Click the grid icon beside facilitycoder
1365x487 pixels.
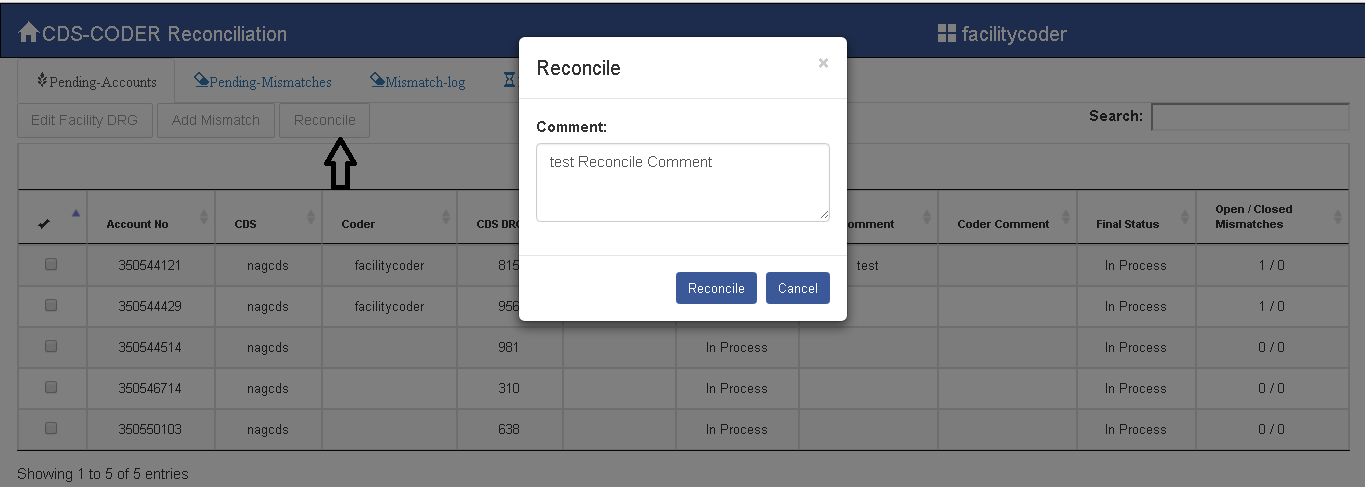point(946,34)
